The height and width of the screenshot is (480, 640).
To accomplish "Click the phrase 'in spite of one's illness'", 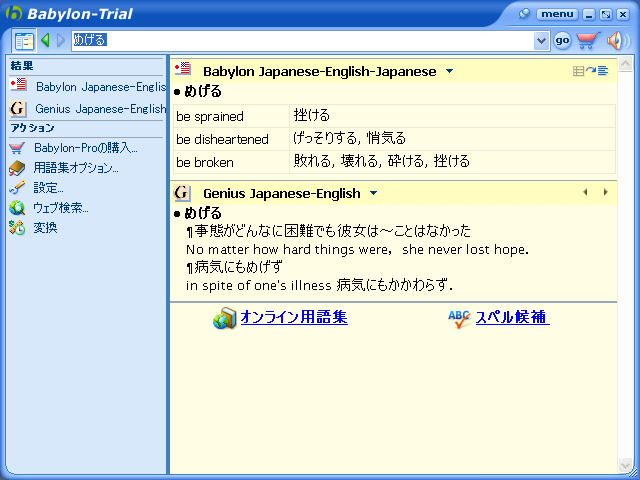I will click(258, 285).
